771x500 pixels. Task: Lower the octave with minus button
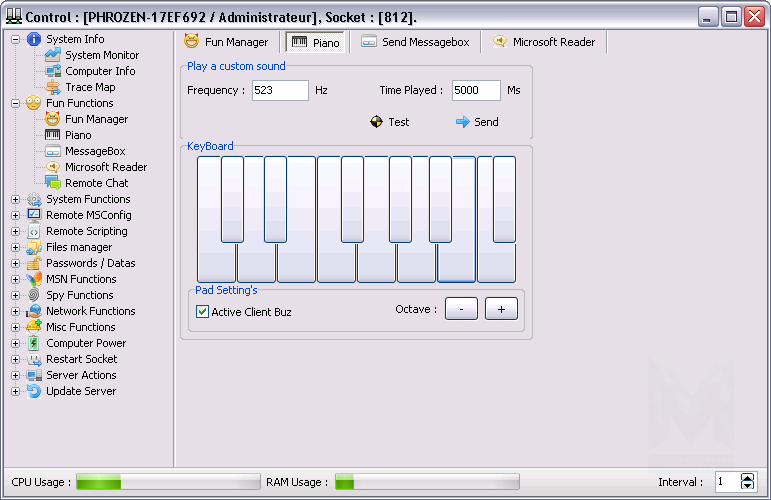pyautogui.click(x=461, y=309)
